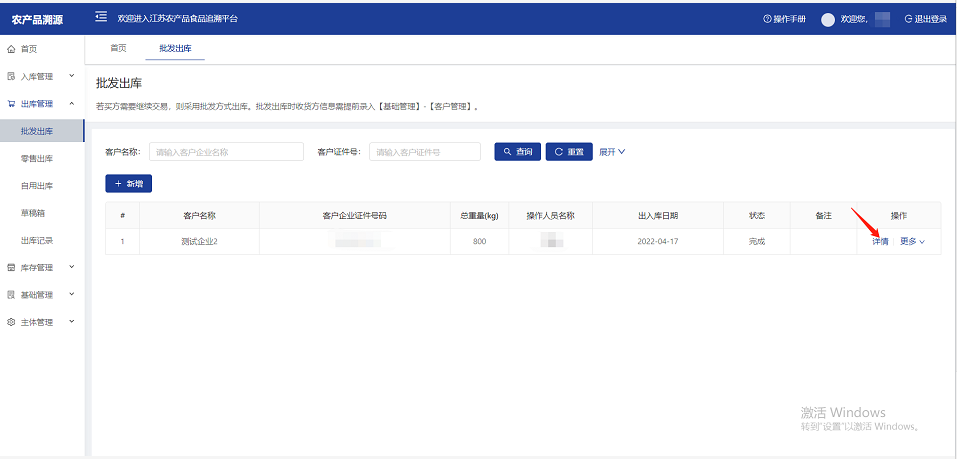Click the 入库管理 sidebar icon
This screenshot has width=957, height=459.
tap(11, 76)
